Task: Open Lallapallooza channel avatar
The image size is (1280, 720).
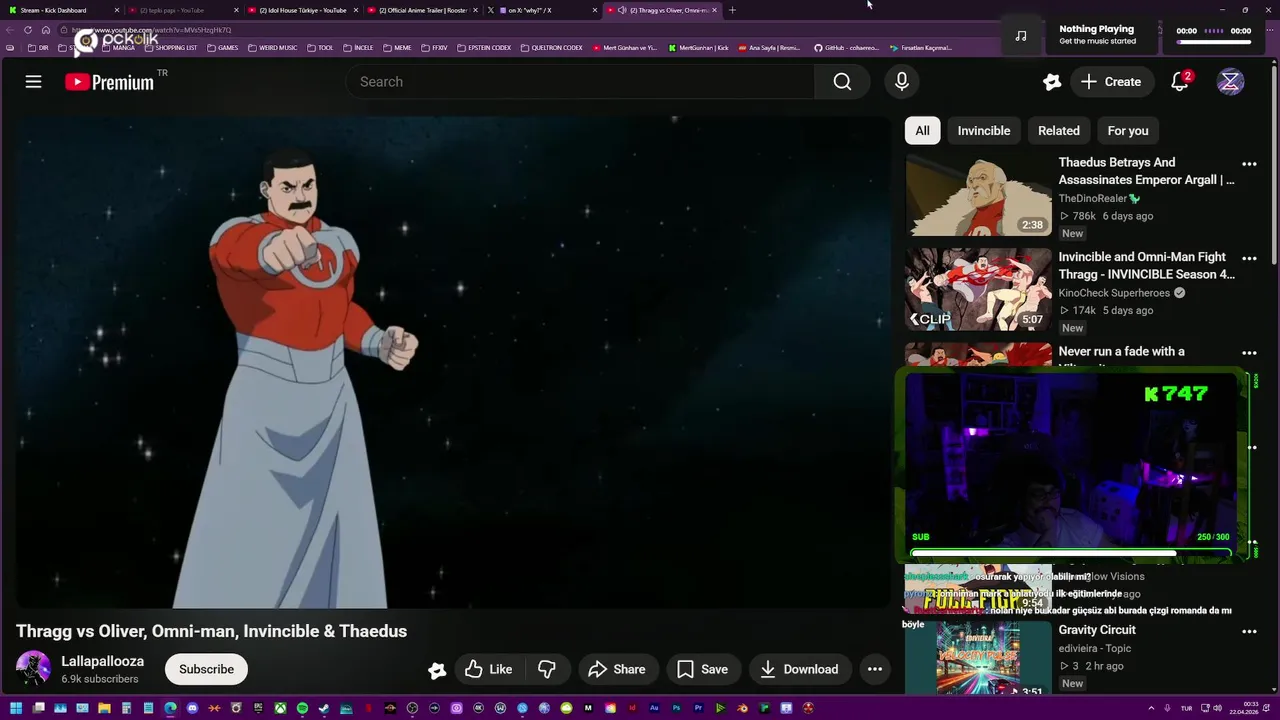Action: click(33, 669)
